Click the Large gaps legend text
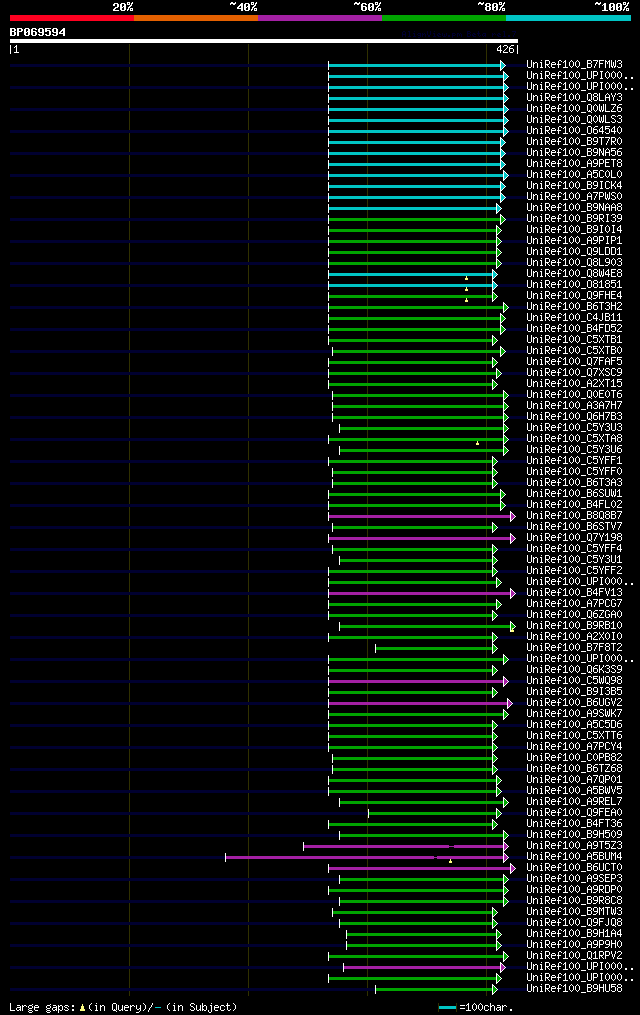Screen dimensions: 640x1015 tap(123, 1007)
